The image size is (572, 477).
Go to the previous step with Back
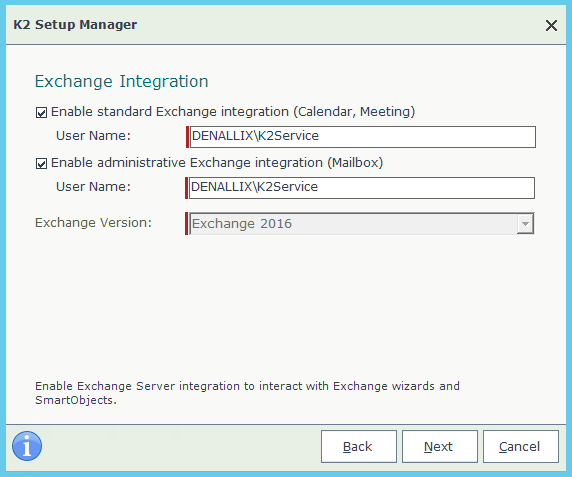[359, 446]
